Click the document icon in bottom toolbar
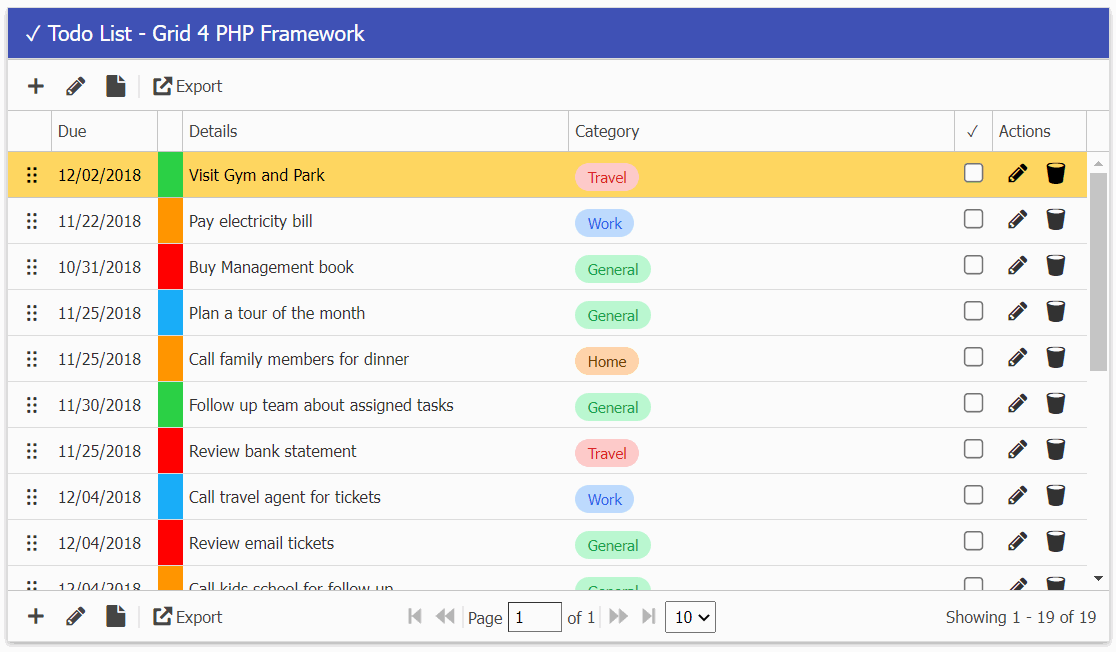Screen dimensions: 1116x652 tap(116, 617)
